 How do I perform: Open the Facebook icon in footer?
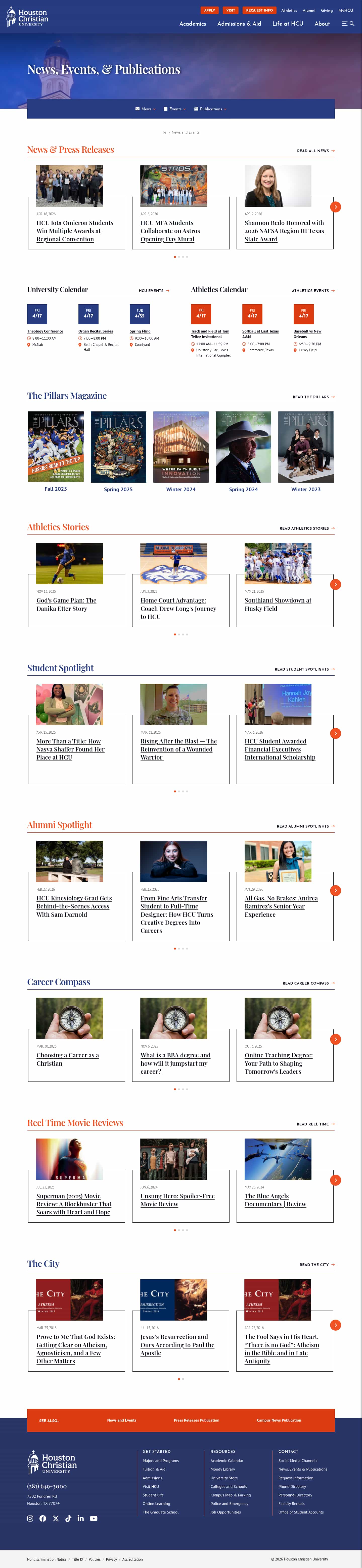point(43,1519)
